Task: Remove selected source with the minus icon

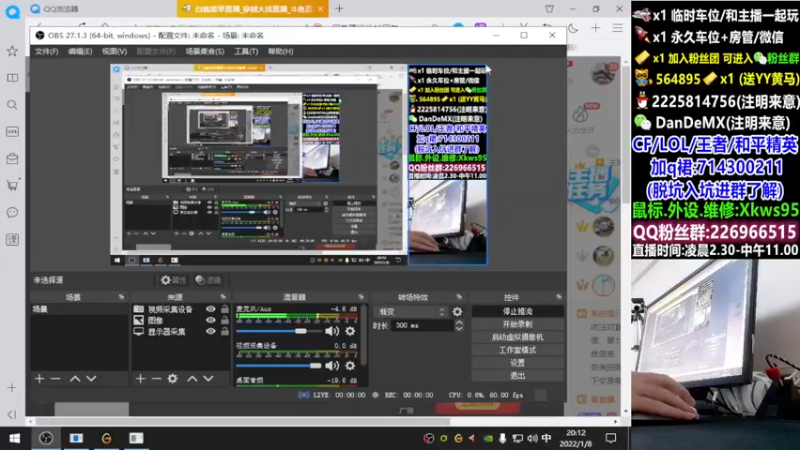Action: (157, 379)
